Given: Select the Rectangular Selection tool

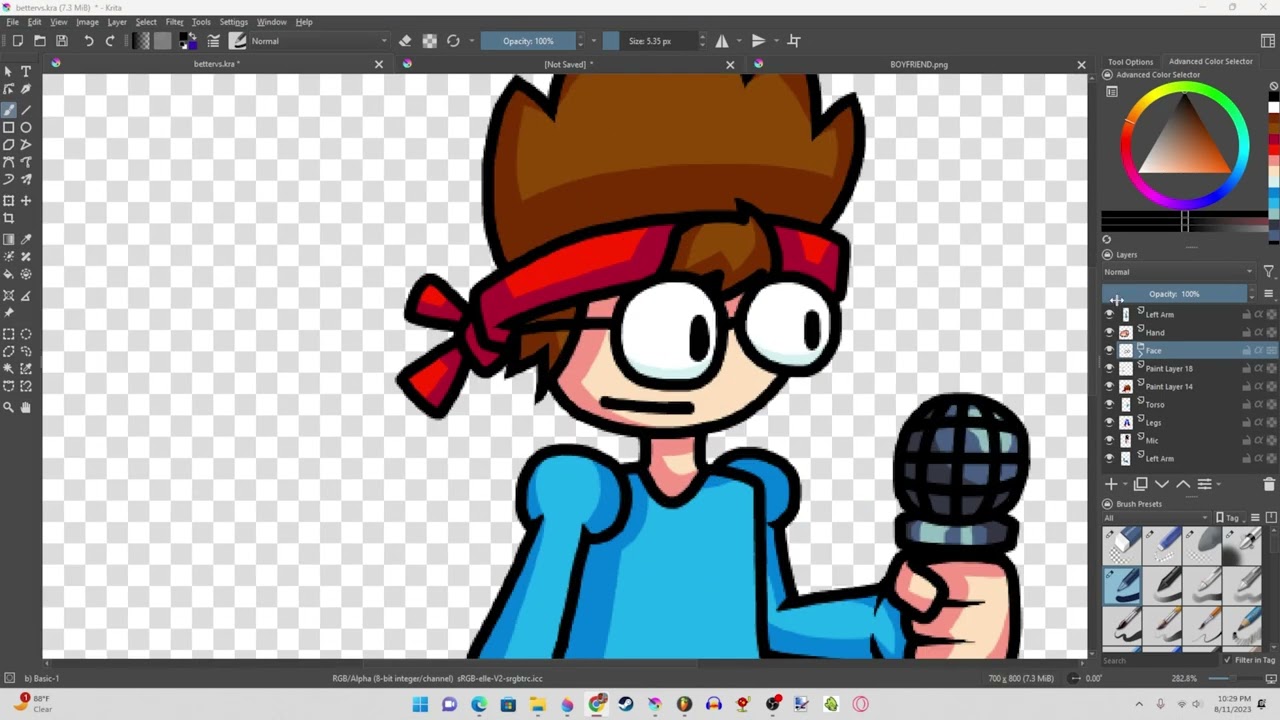Looking at the screenshot, I should point(9,335).
